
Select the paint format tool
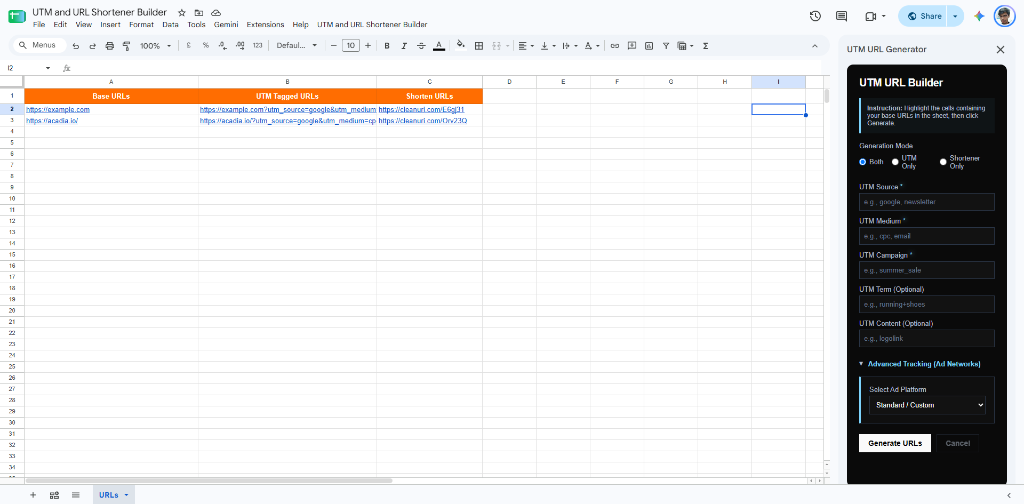(127, 46)
